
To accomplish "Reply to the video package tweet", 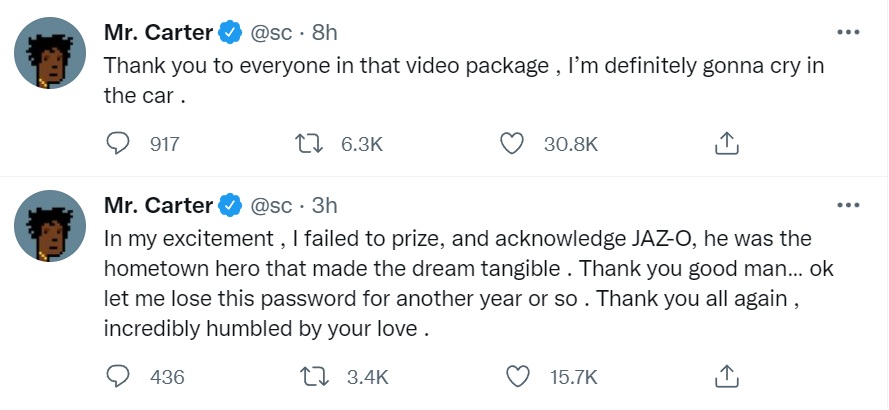I will (119, 144).
